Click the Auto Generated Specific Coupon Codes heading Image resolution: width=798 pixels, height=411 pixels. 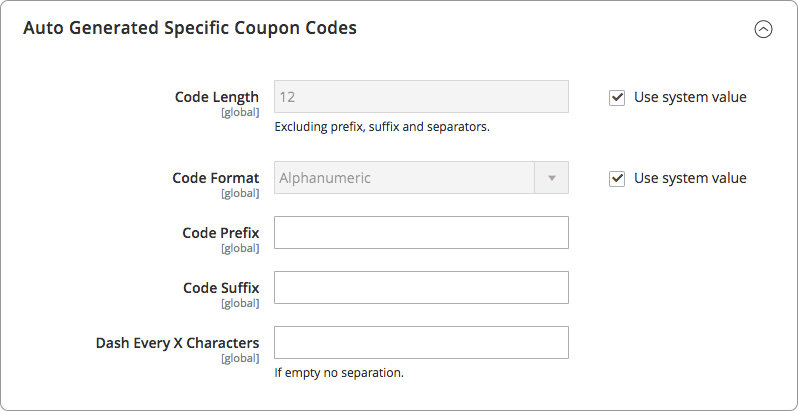(190, 27)
